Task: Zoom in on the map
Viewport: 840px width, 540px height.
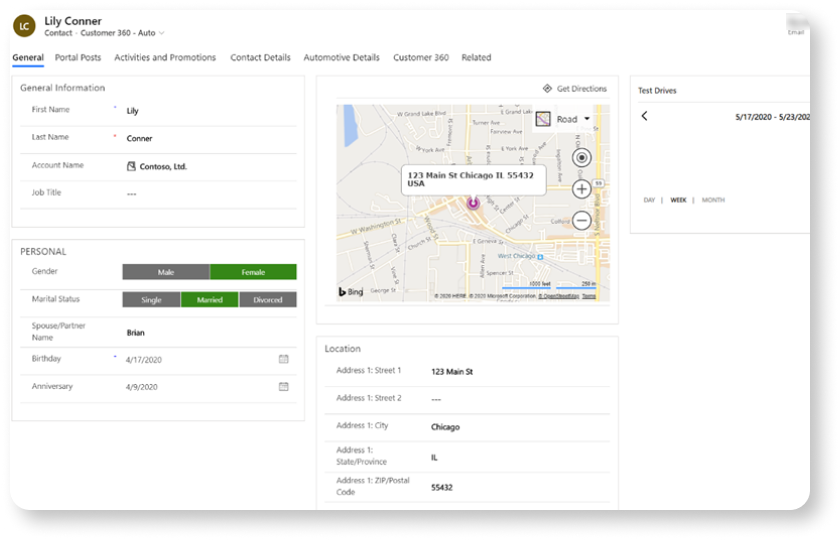Action: (582, 189)
